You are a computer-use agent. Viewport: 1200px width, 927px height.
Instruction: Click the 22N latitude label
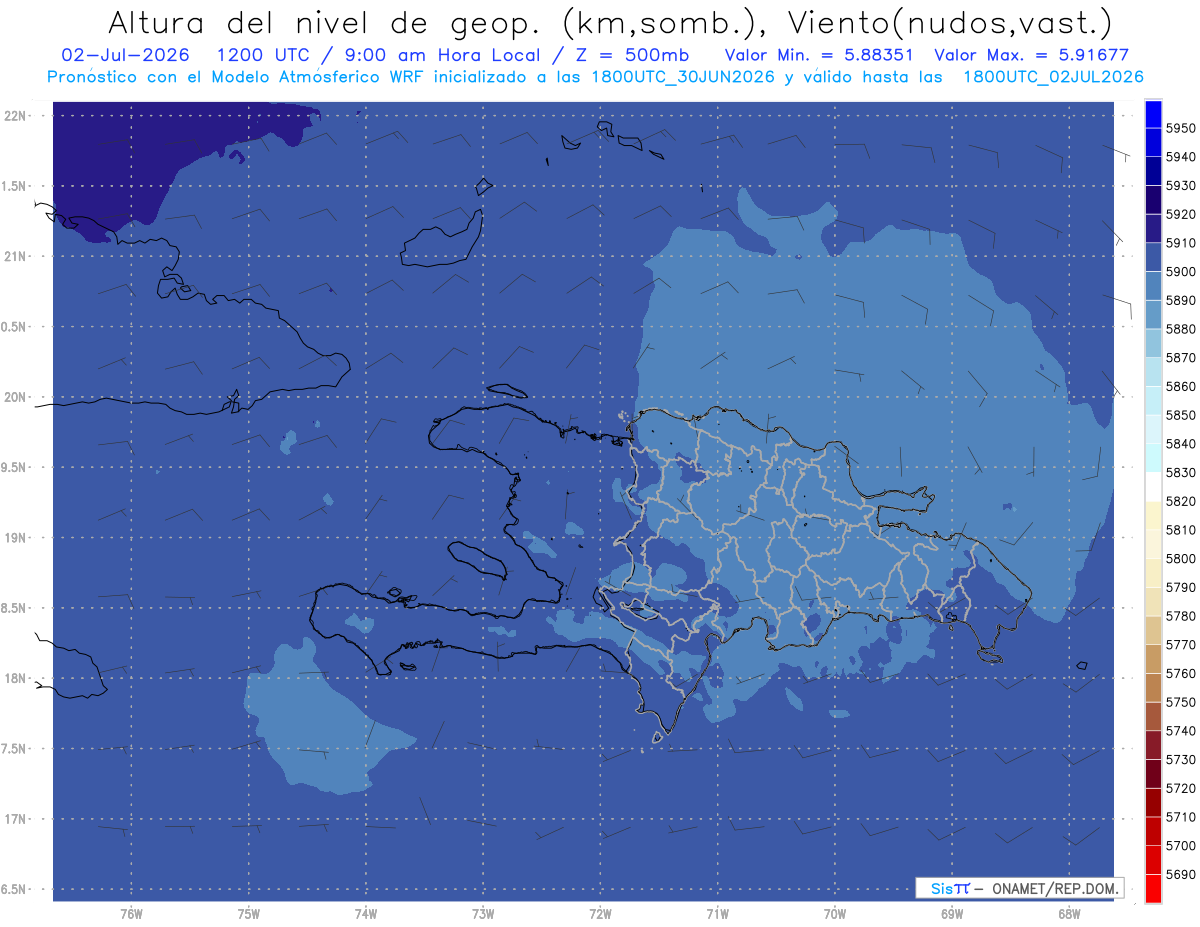pos(15,116)
